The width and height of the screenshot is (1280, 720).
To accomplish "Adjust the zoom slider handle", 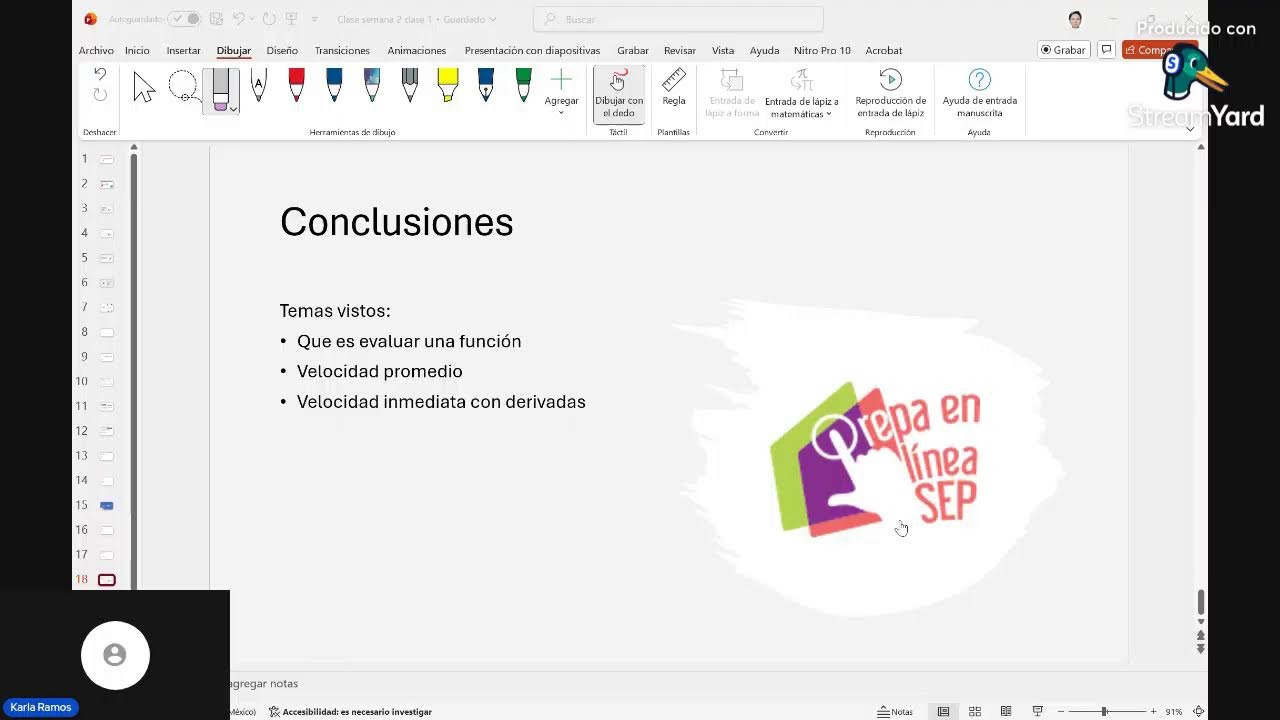I will tap(1104, 712).
